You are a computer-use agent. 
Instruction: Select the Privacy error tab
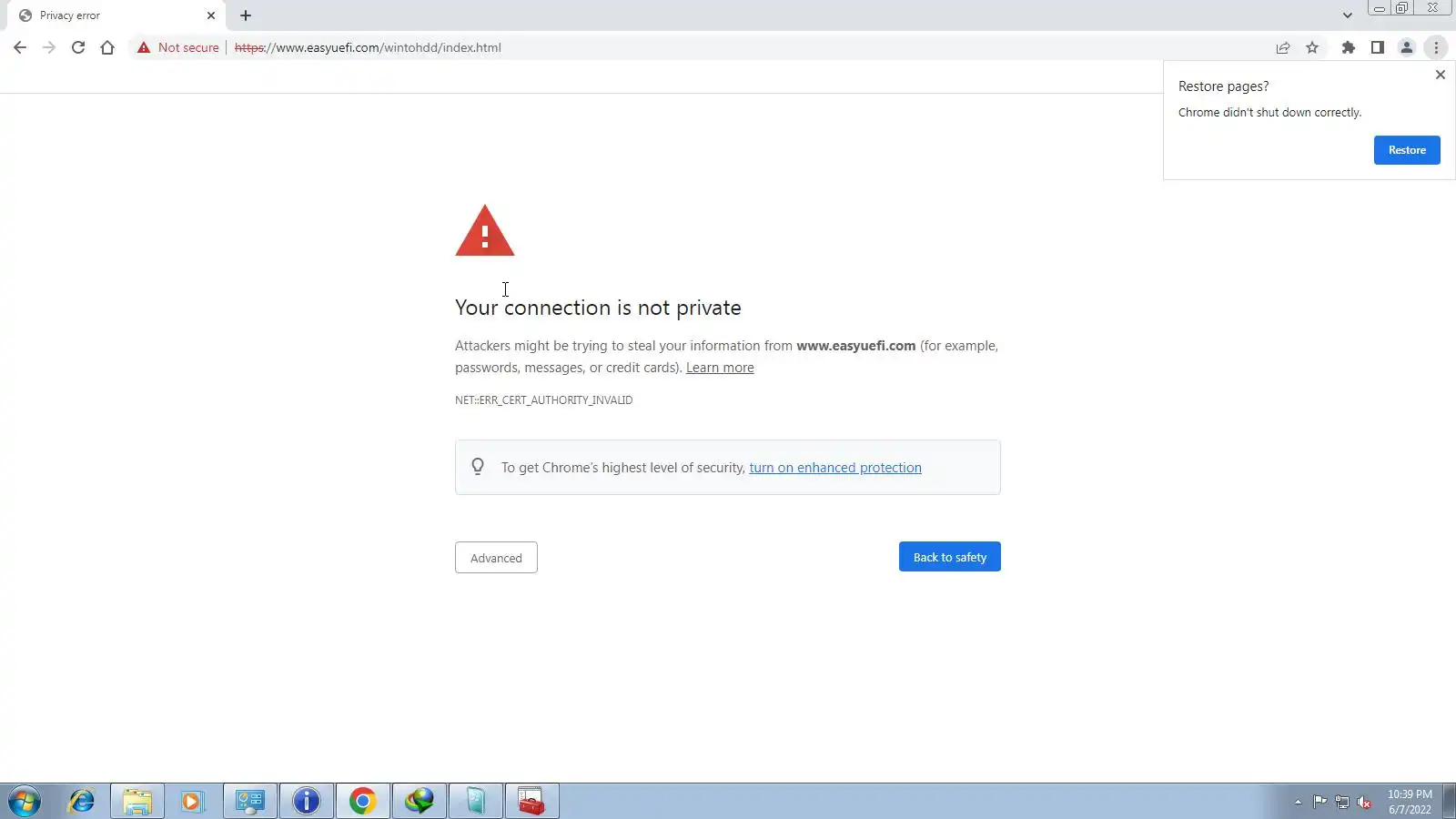[x=115, y=15]
